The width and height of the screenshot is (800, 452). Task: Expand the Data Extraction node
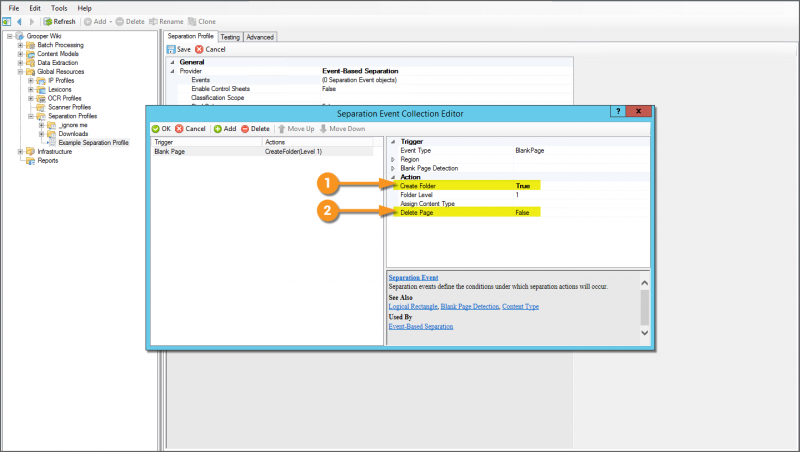tap(20, 63)
